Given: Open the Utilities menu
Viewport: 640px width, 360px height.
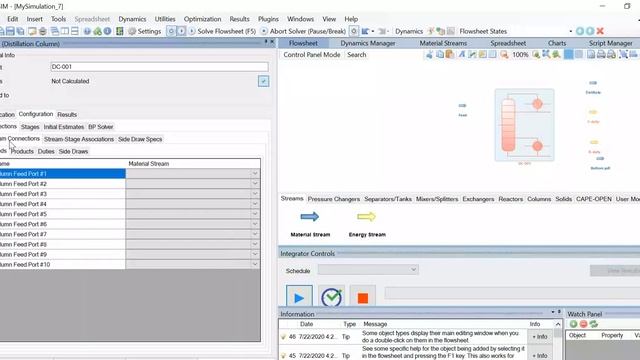Looking at the screenshot, I should click(x=165, y=19).
